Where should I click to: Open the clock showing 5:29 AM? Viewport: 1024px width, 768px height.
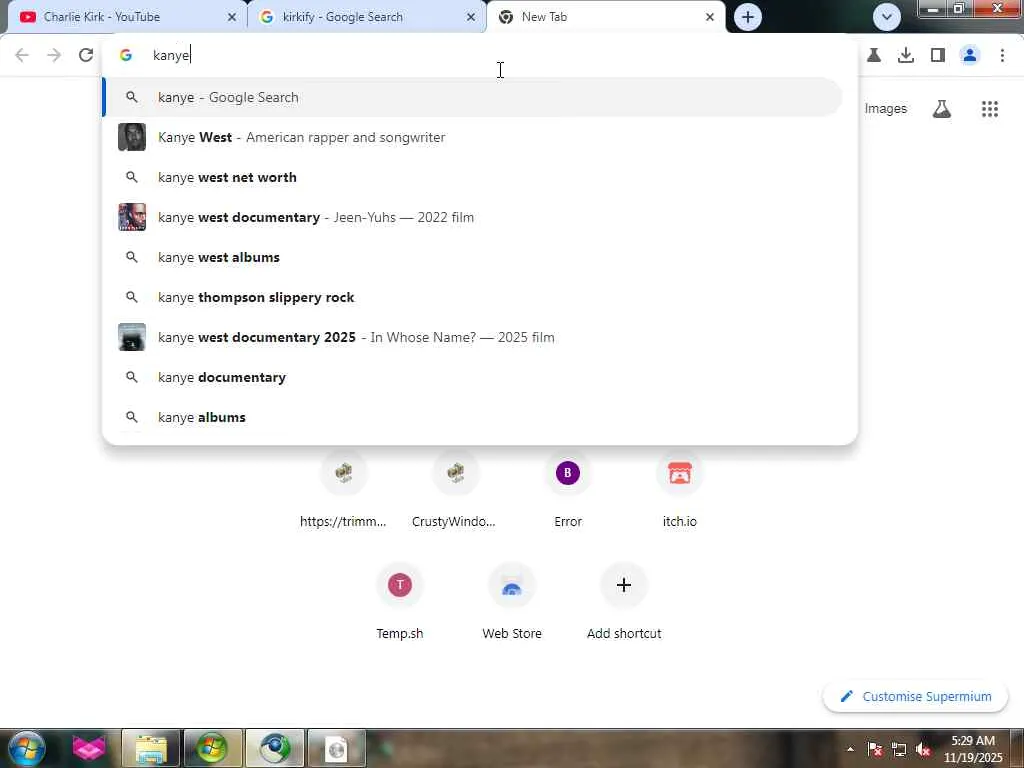[972, 749]
